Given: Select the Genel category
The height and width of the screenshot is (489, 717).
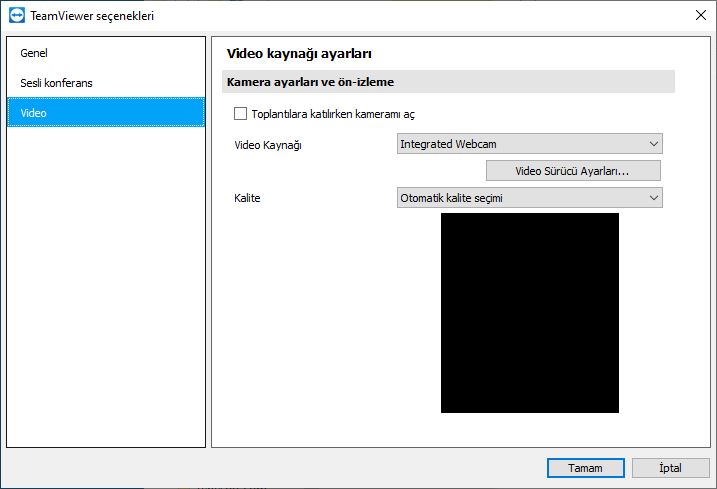Looking at the screenshot, I should point(106,53).
